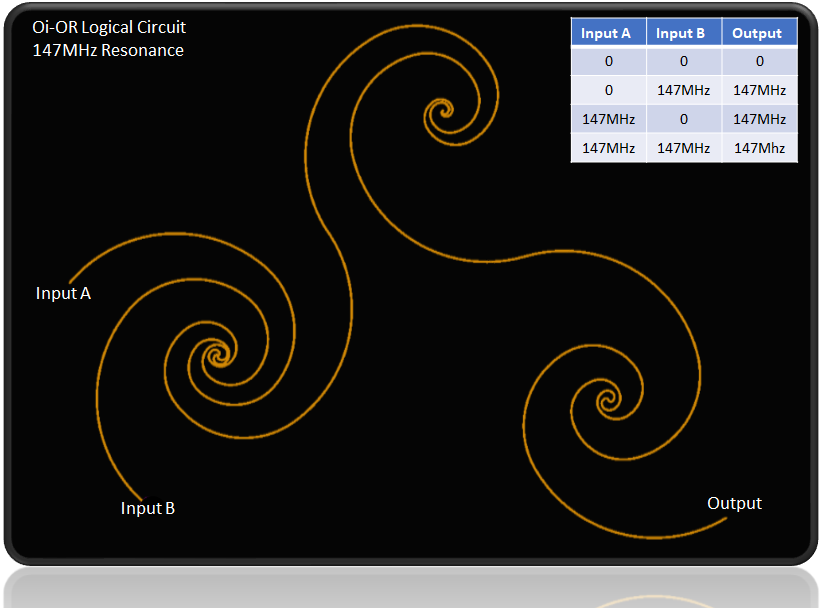Viewport: 834px width, 608px height.
Task: Select the Input B cell in second table row
Action: (683, 90)
